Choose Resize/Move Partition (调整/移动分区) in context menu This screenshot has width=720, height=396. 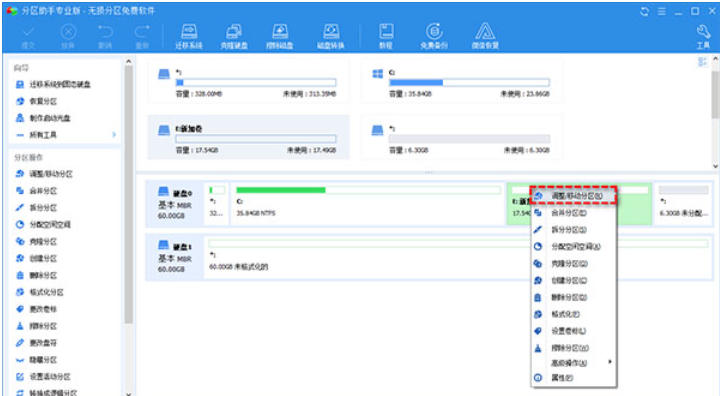click(573, 196)
